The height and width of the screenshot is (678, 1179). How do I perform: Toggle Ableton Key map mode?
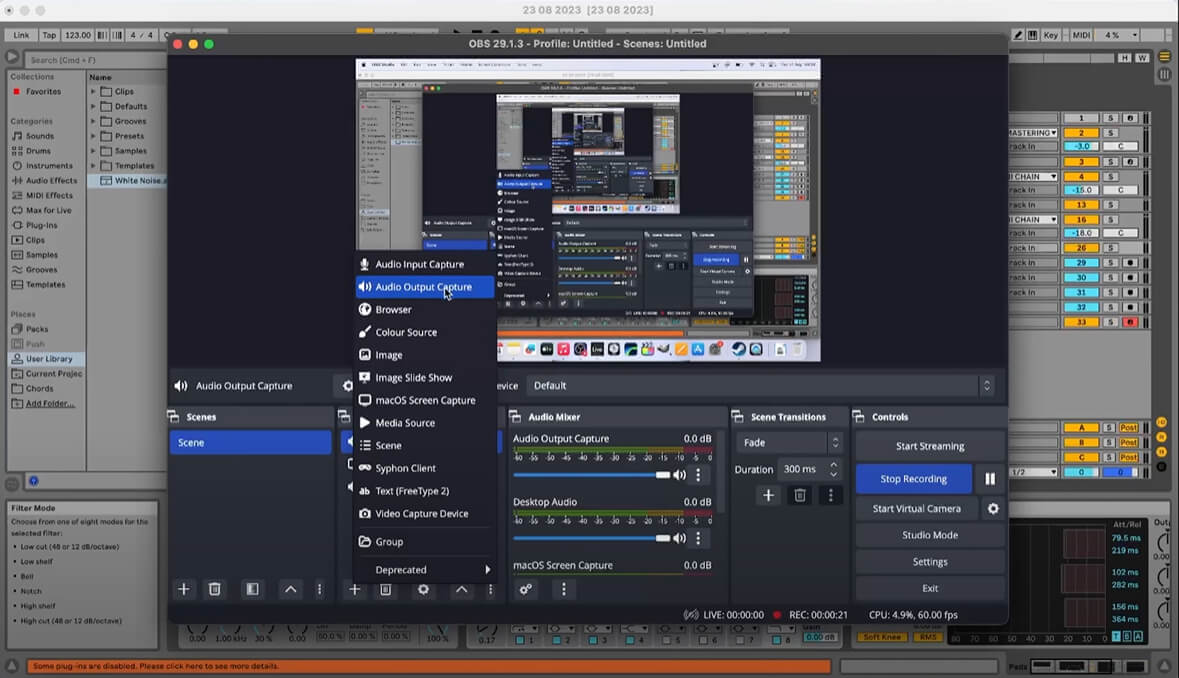pyautogui.click(x=1050, y=35)
